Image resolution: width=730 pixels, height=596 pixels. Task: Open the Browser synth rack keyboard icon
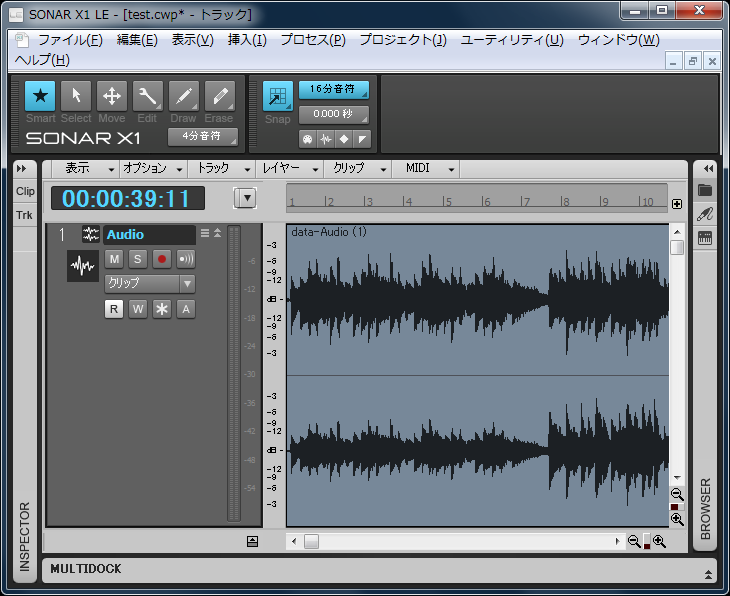point(705,238)
